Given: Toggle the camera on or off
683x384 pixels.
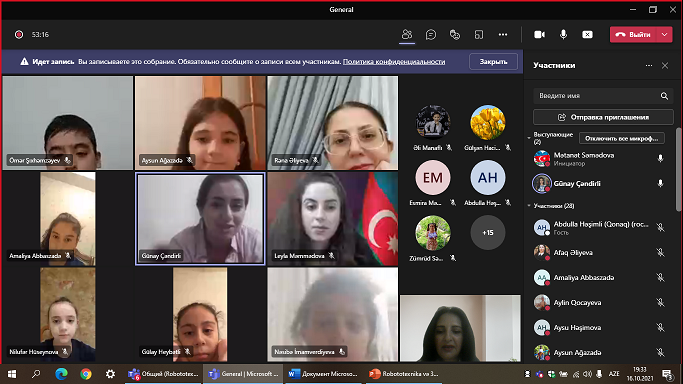Looking at the screenshot, I should [539, 34].
